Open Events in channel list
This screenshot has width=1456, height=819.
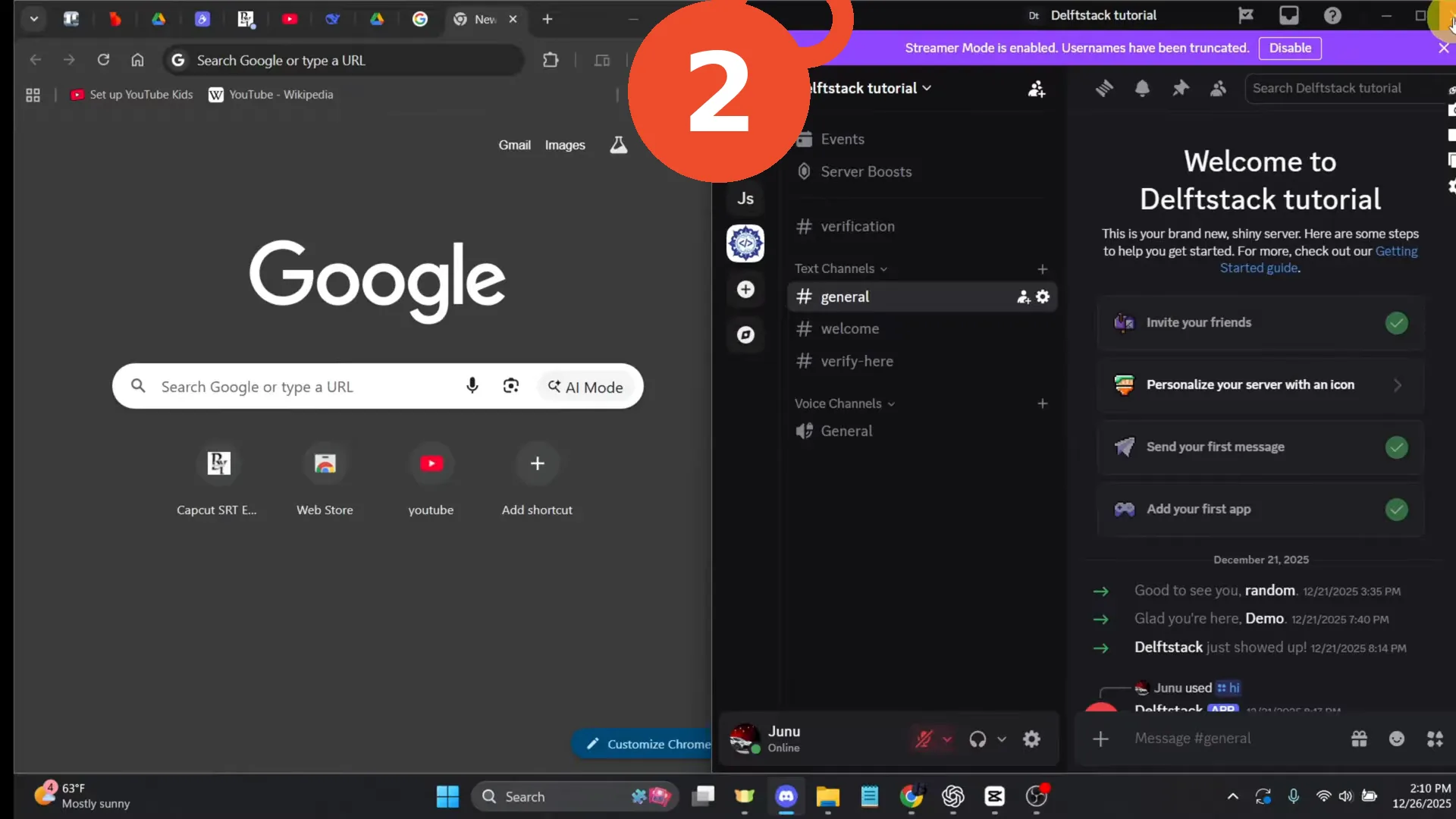tap(921, 140)
